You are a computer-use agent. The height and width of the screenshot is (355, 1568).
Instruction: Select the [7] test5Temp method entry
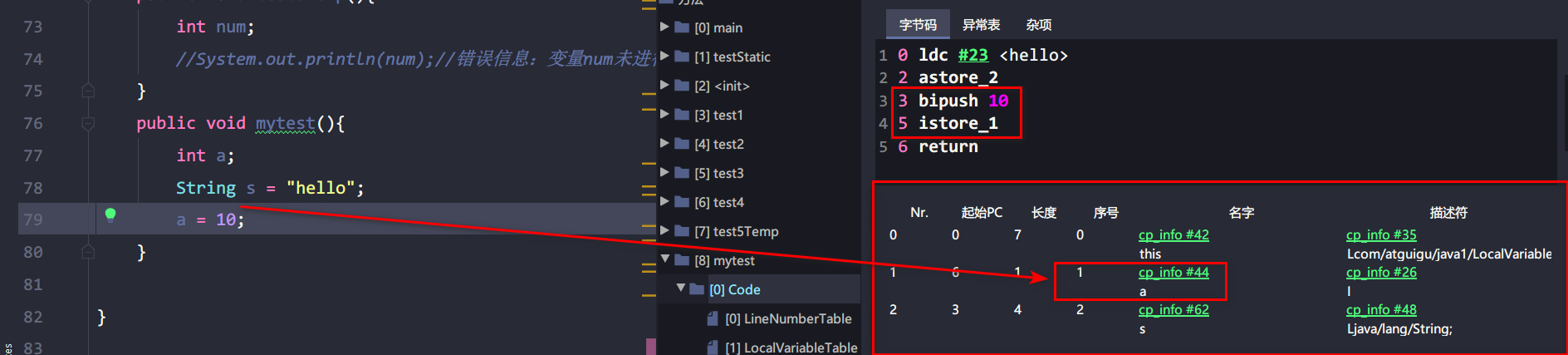click(736, 231)
